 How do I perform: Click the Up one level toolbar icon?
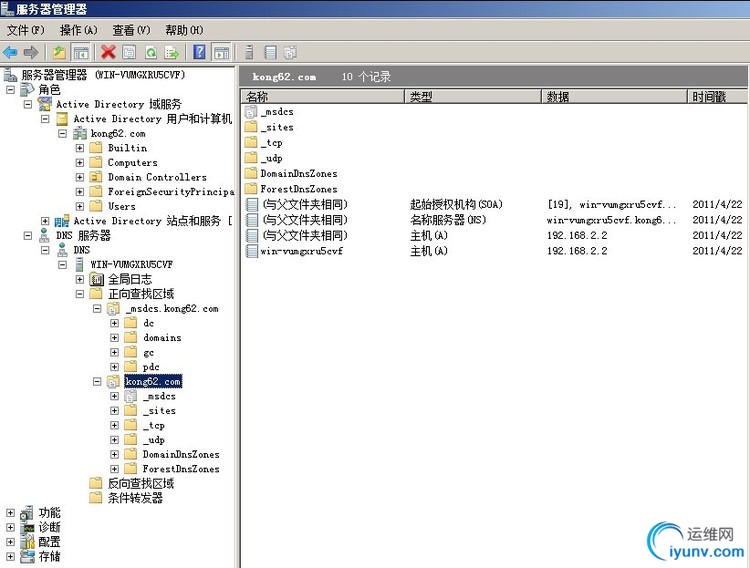point(59,52)
